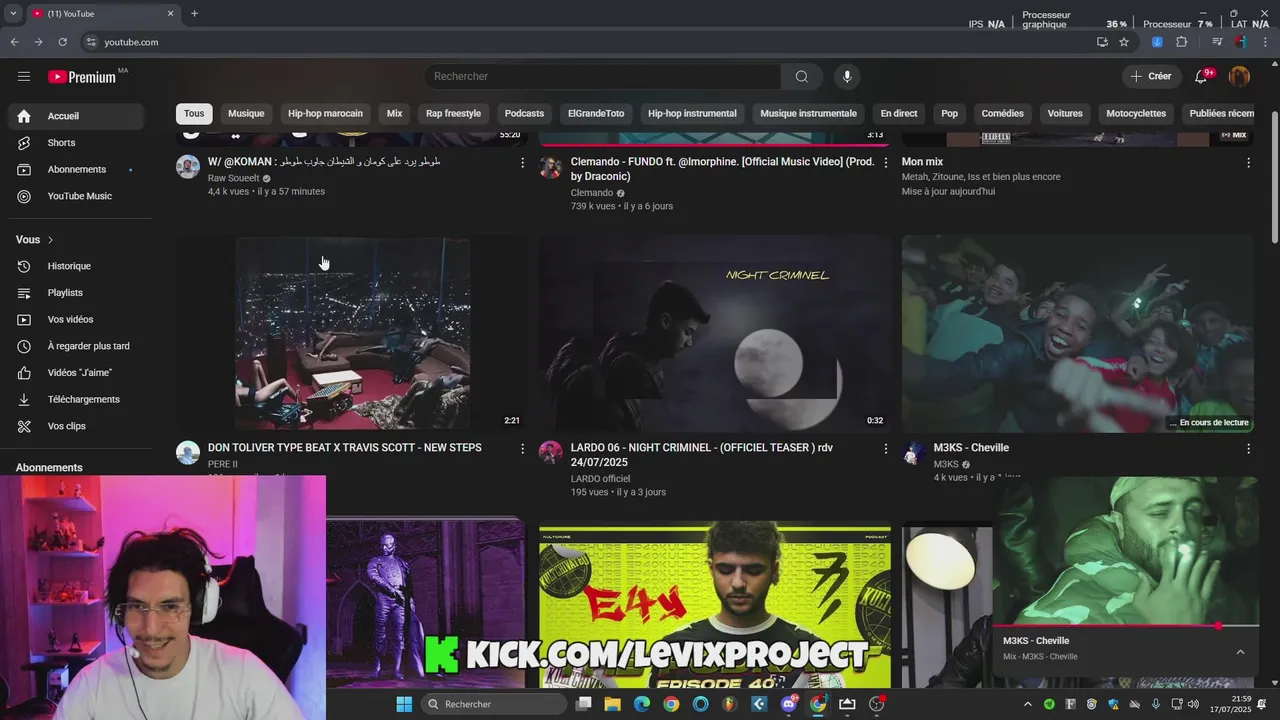Open the Don Toliver type beat thumbnail
Image resolution: width=1280 pixels, height=720 pixels.
point(352,334)
